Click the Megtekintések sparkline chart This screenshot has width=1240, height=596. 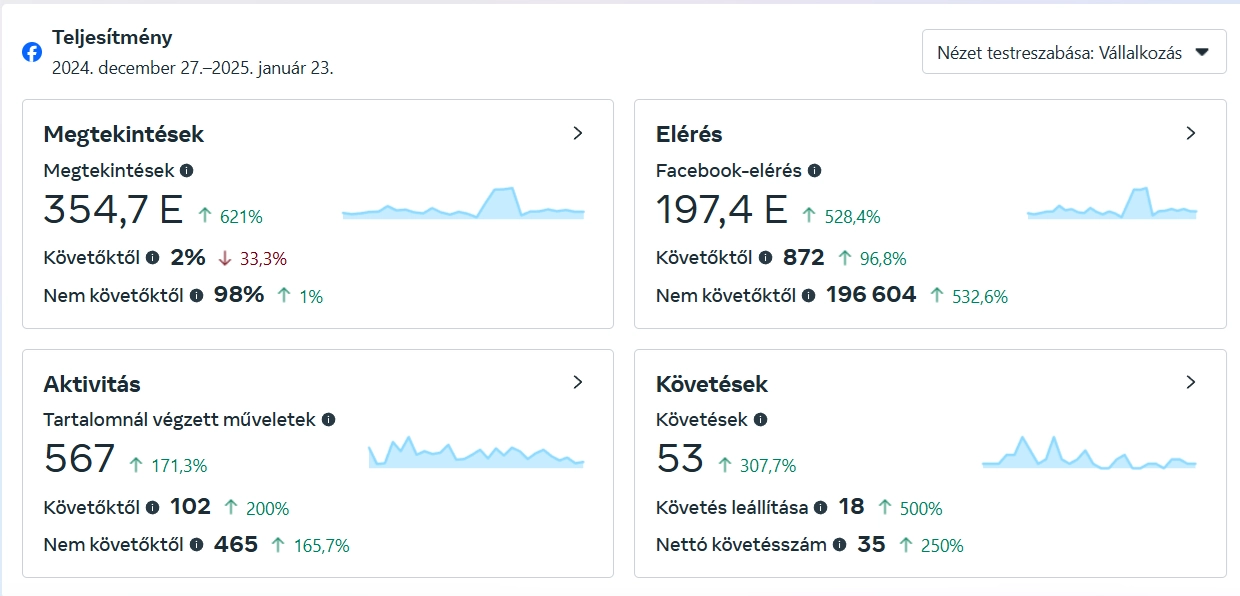[x=463, y=204]
